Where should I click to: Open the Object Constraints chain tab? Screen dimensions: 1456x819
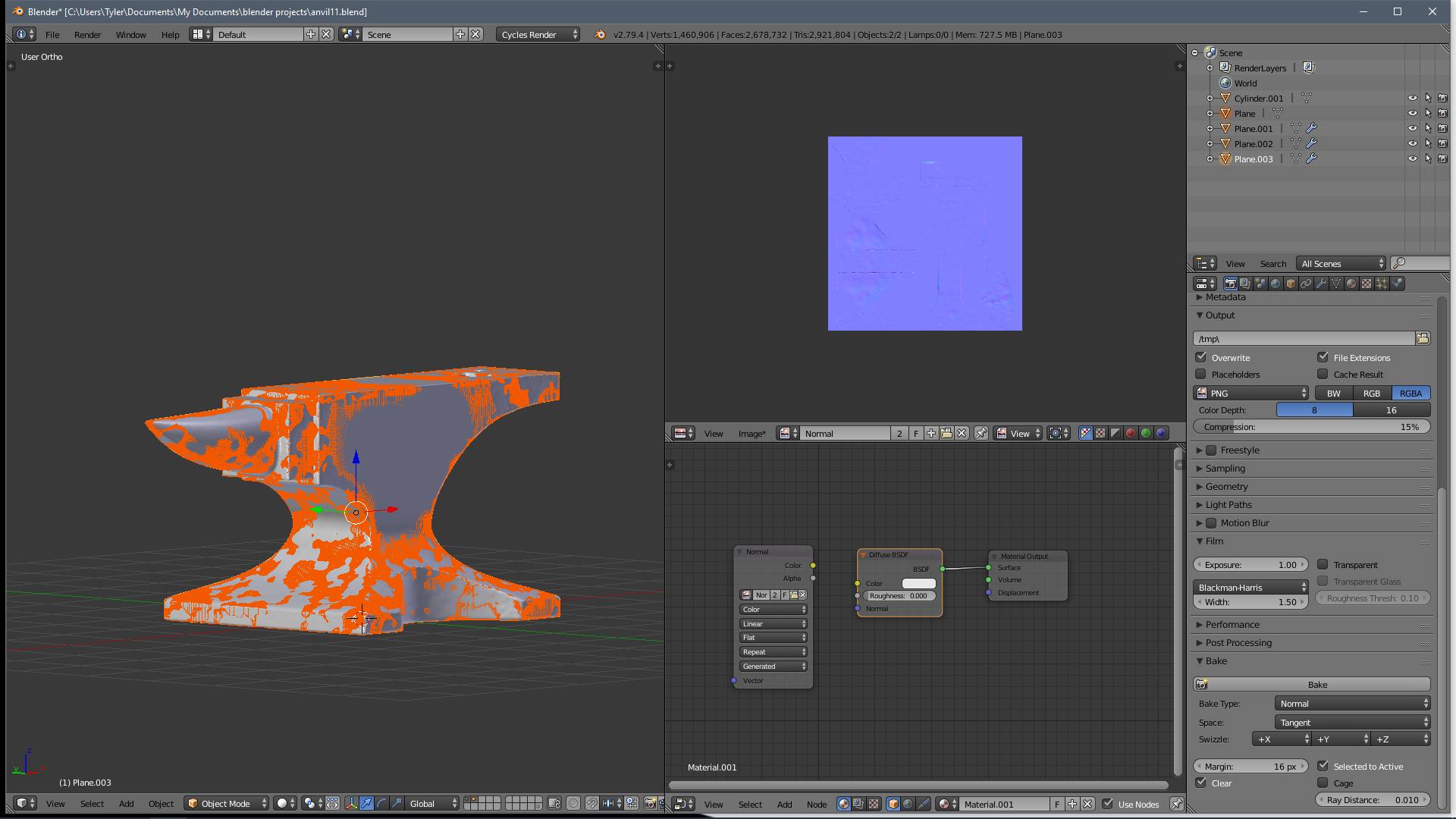pyautogui.click(x=1306, y=284)
